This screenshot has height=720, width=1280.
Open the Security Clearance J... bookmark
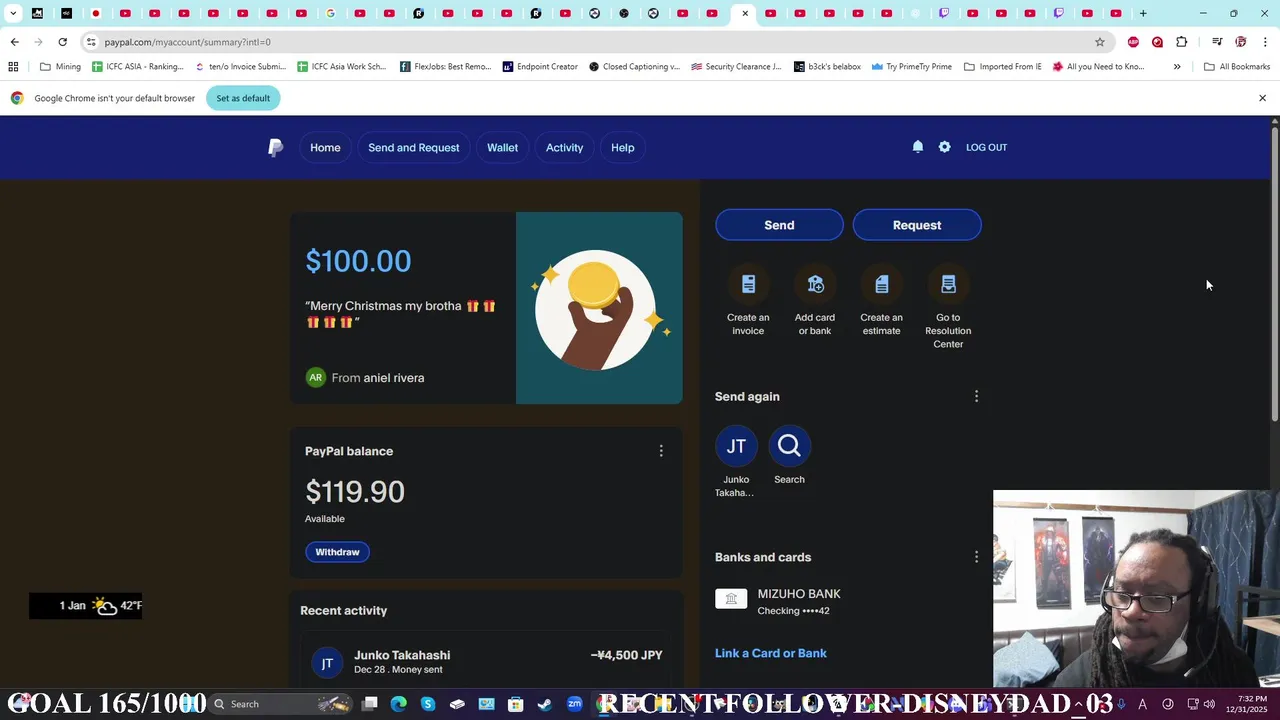click(x=736, y=67)
